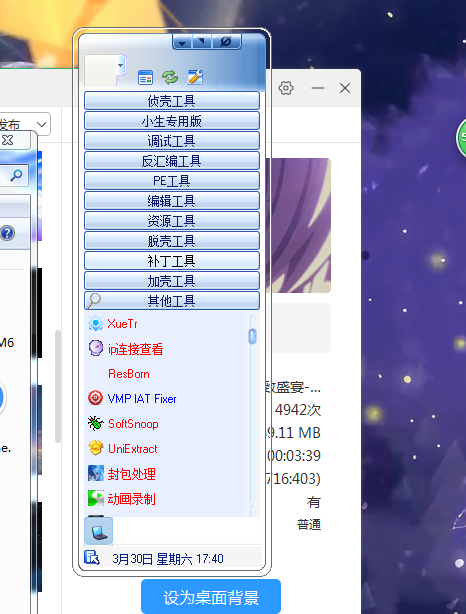The image size is (466, 614).
Task: Select the UniExtract text entry
Action: pos(133,449)
